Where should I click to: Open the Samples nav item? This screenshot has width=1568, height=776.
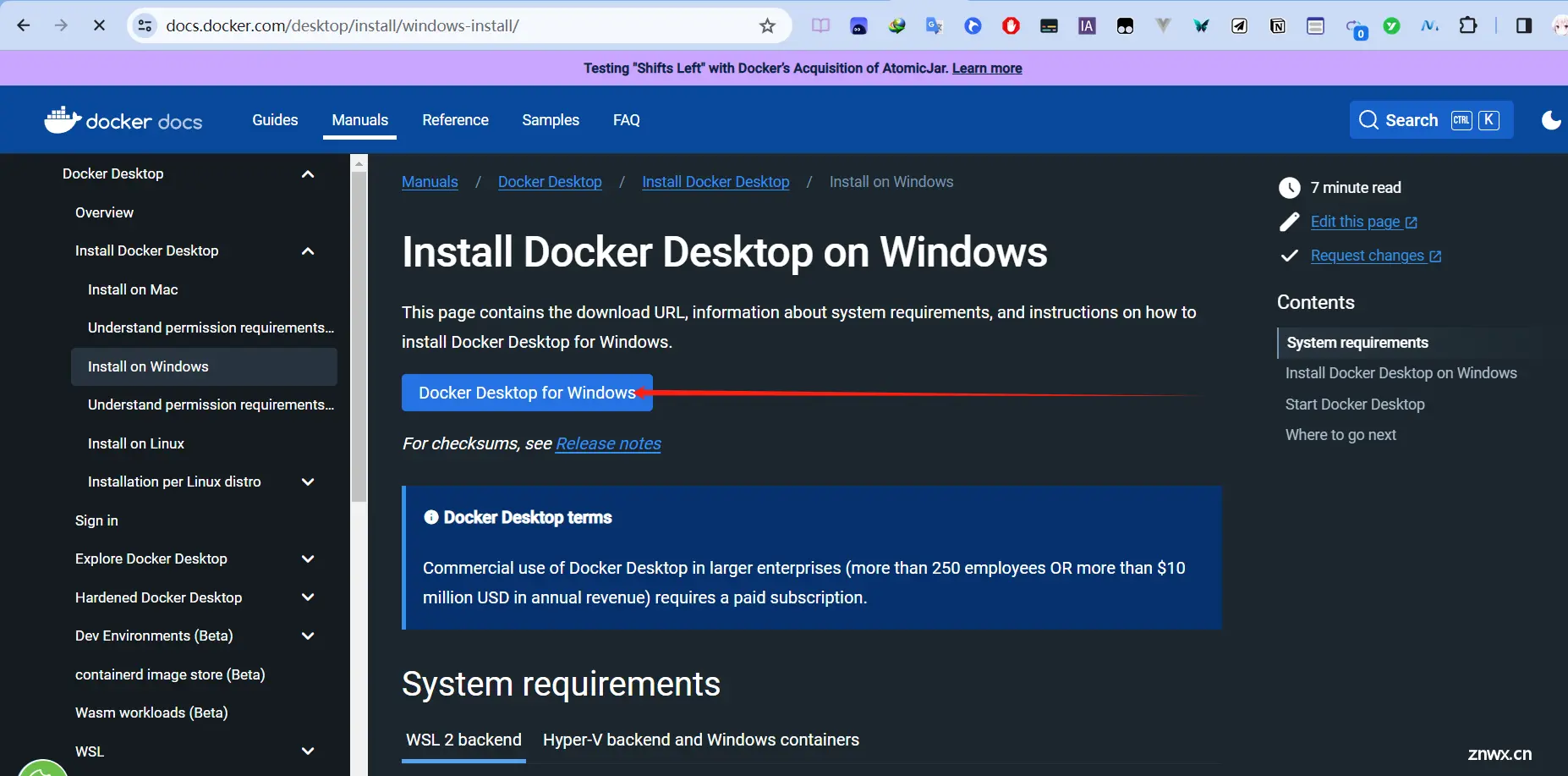point(551,120)
